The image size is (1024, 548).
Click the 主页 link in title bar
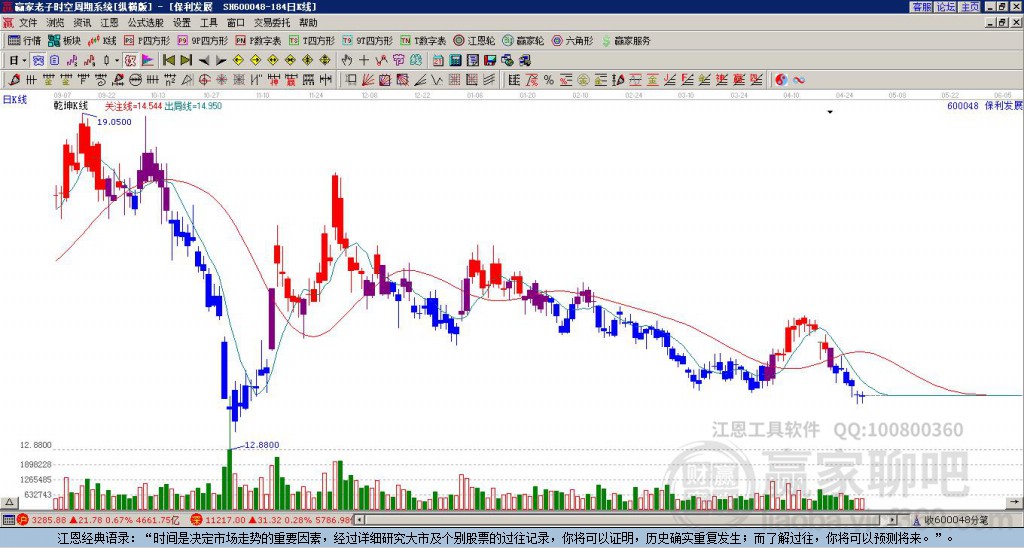(970, 7)
